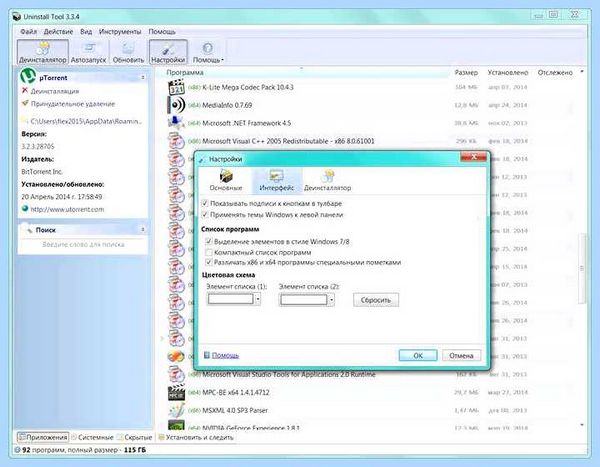The image size is (600, 467).
Task: Switch to the Интерфейс settings tab
Action: [277, 181]
